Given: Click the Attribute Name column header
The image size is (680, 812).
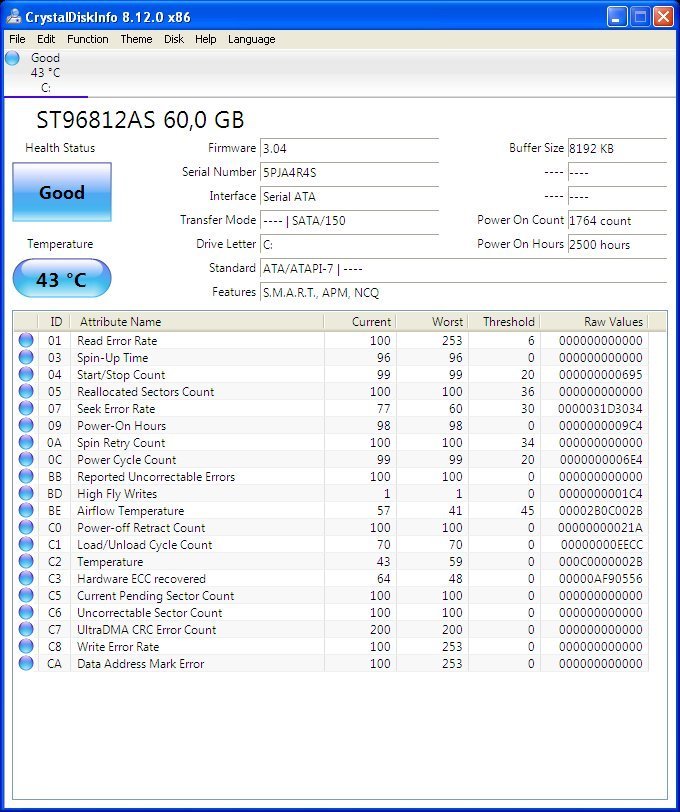Looking at the screenshot, I should click(197, 322).
